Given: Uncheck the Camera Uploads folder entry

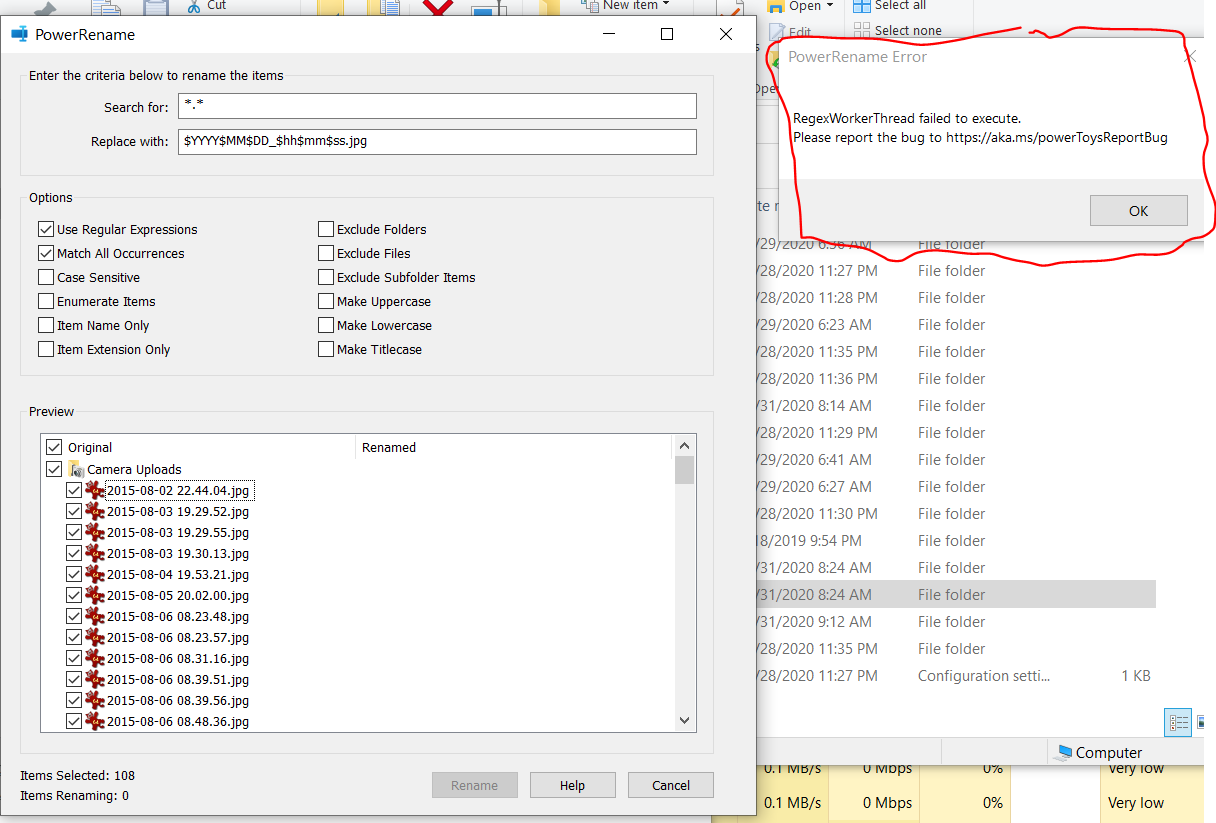Looking at the screenshot, I should tap(54, 468).
